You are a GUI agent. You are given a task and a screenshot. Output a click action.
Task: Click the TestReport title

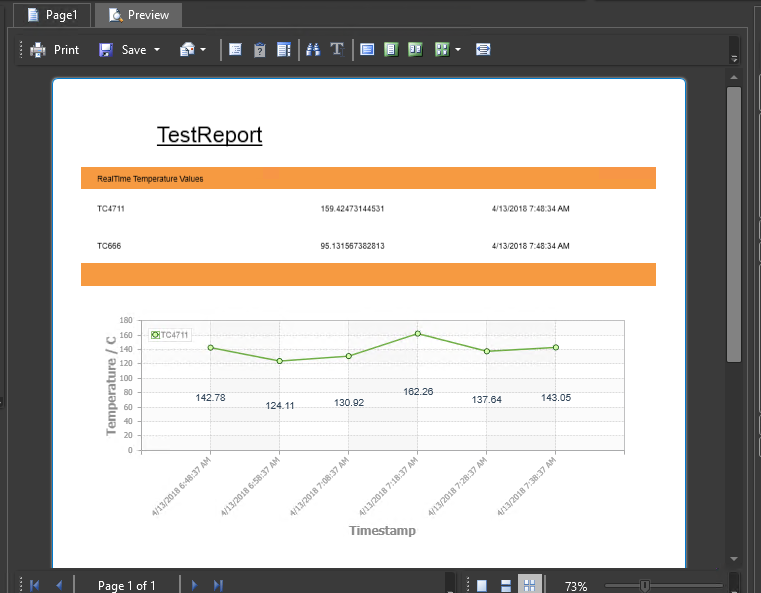tap(210, 135)
